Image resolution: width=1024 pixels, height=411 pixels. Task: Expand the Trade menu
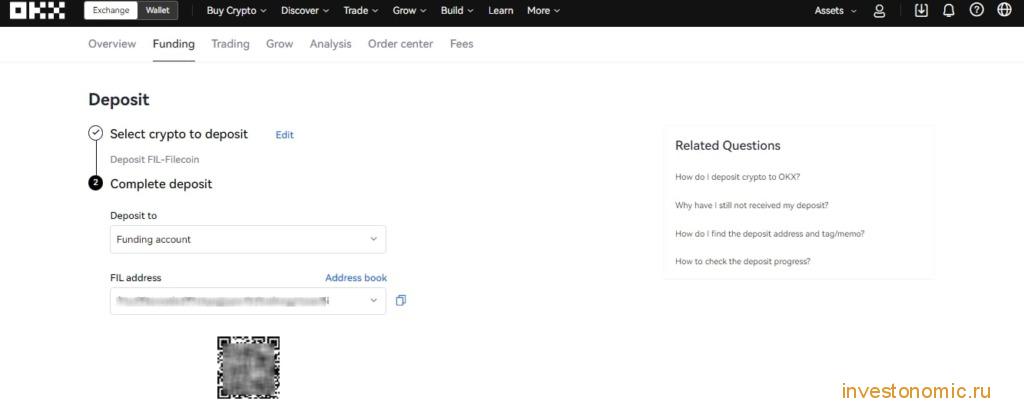coord(360,10)
